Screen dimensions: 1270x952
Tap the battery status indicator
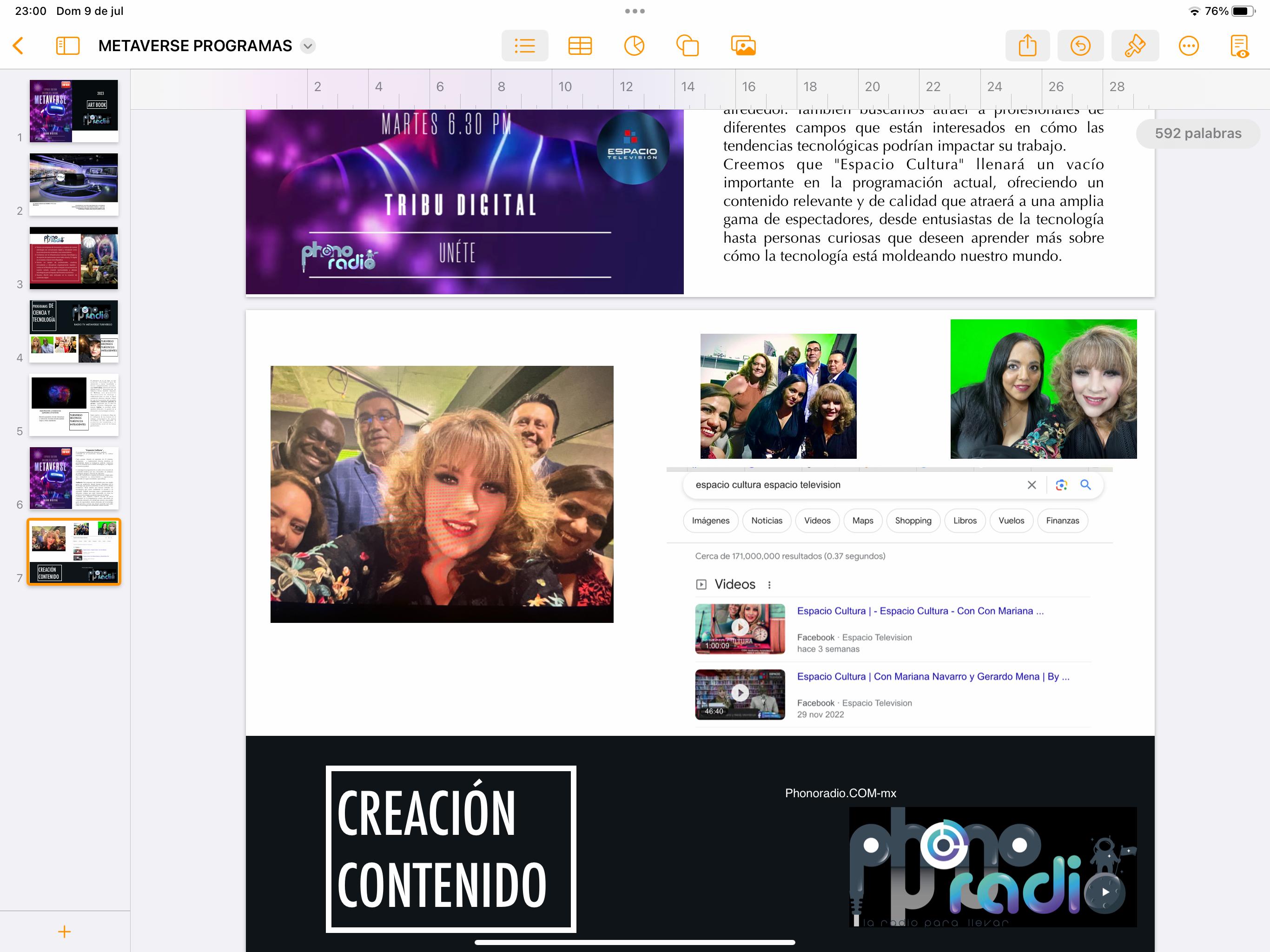tap(1243, 11)
